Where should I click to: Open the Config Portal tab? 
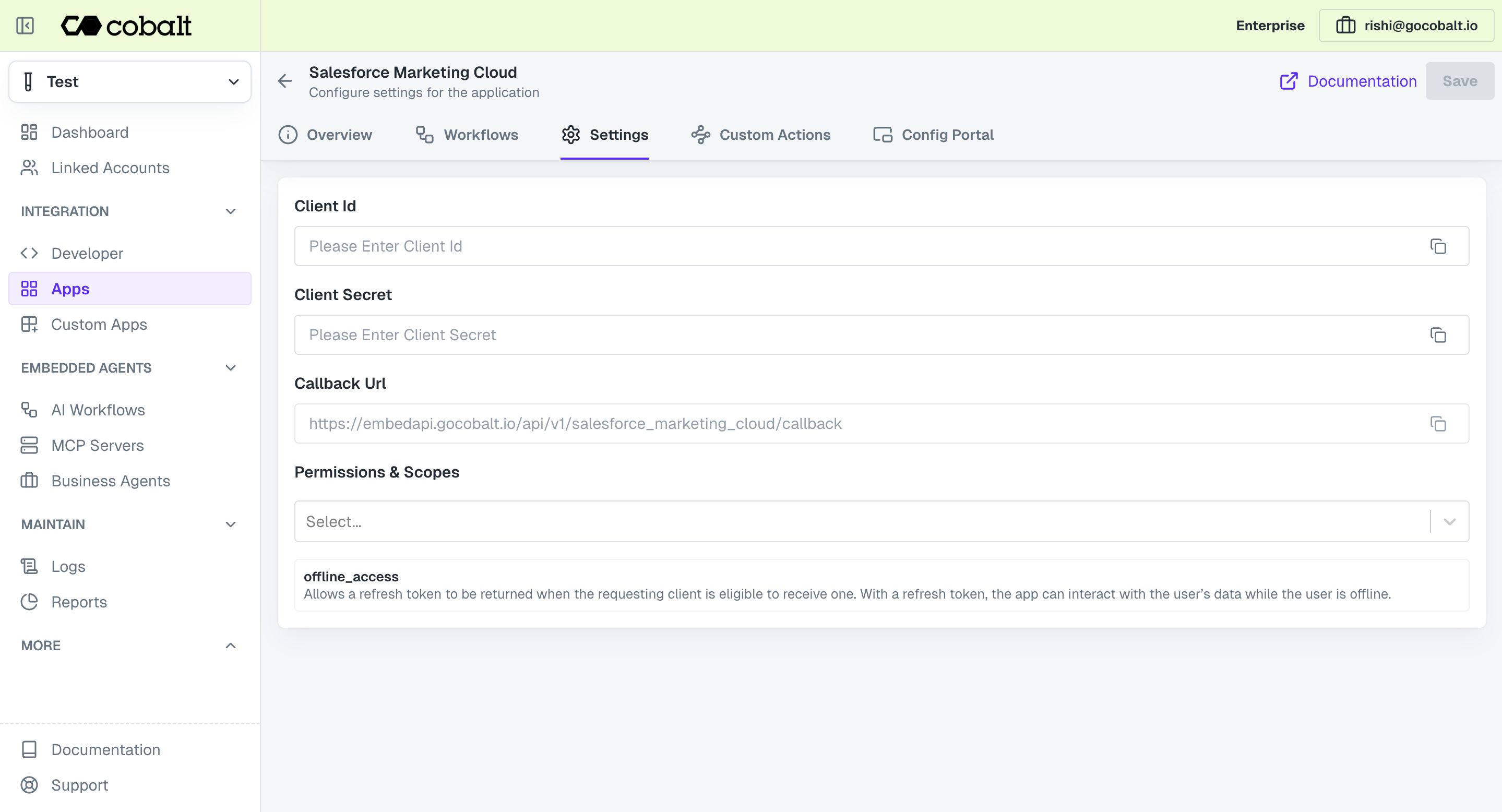pyautogui.click(x=933, y=135)
